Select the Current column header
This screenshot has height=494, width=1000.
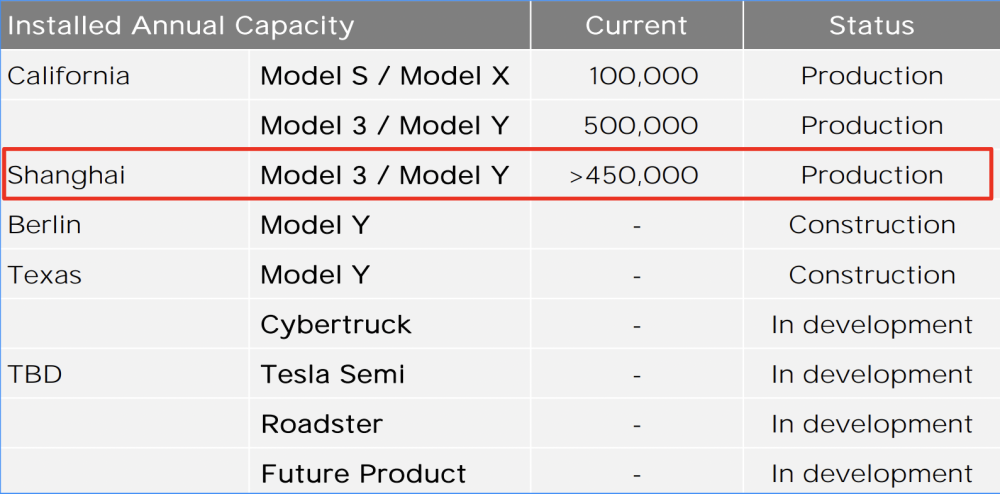pyautogui.click(x=636, y=26)
